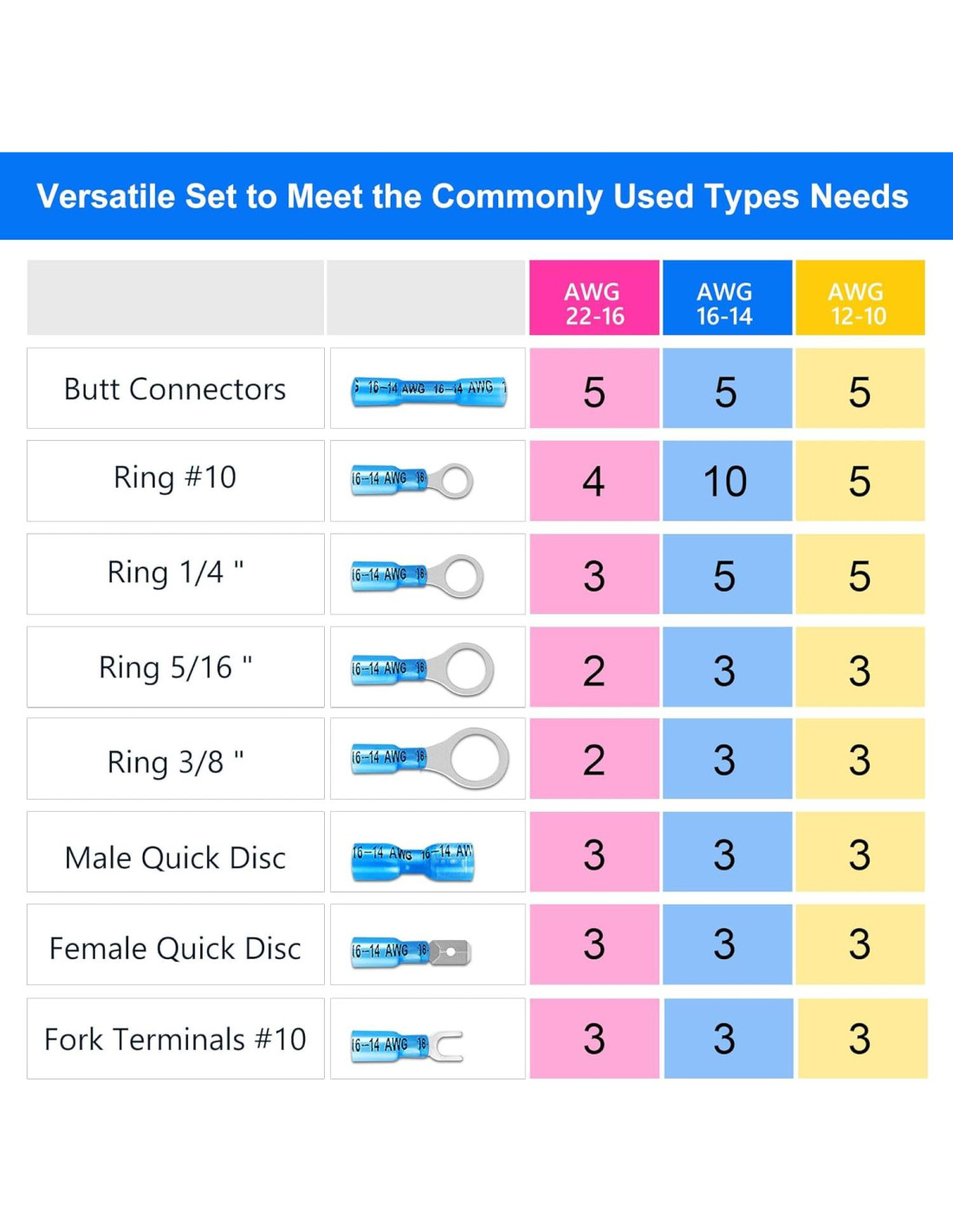Click the Ring 1/4" terminal image
The width and height of the screenshot is (953, 1232).
418,575
